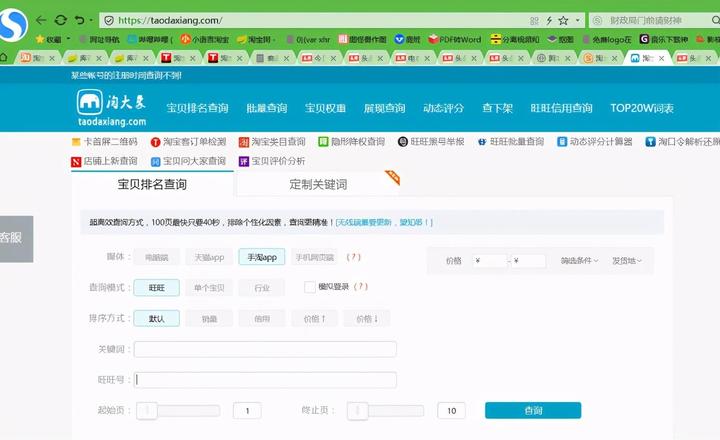Click the browser back arrow

(x=41, y=20)
